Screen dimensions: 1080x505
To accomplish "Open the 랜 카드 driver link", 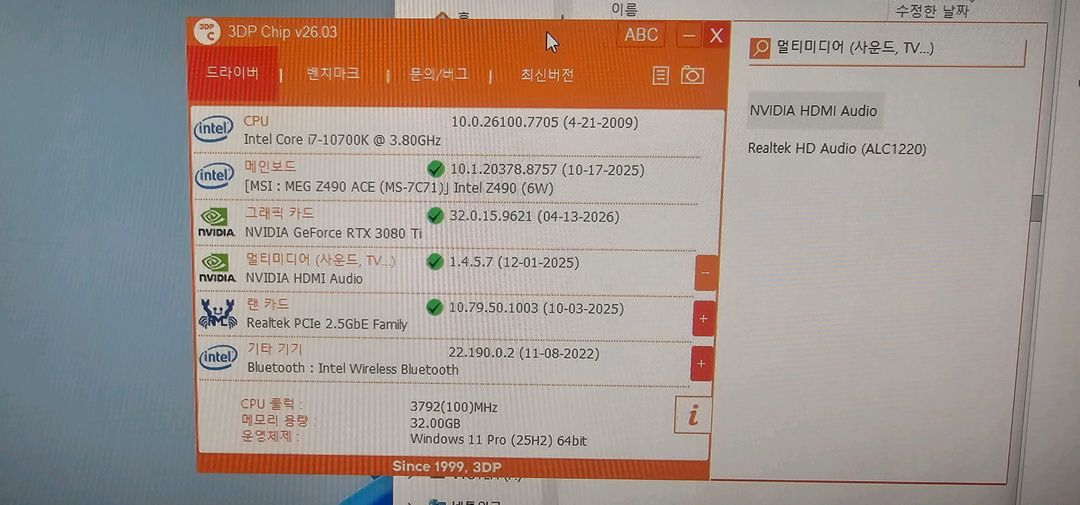I will [268, 305].
